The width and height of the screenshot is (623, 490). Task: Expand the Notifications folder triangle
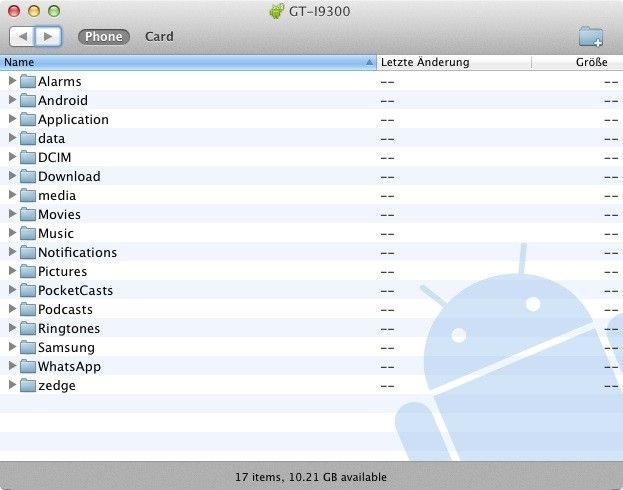[12, 252]
